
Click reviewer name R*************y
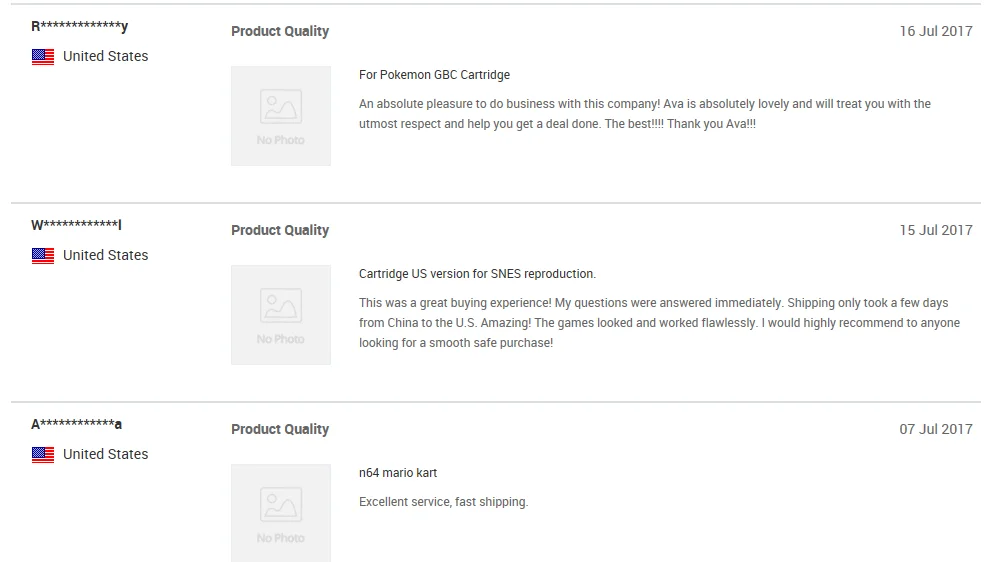[x=79, y=27]
